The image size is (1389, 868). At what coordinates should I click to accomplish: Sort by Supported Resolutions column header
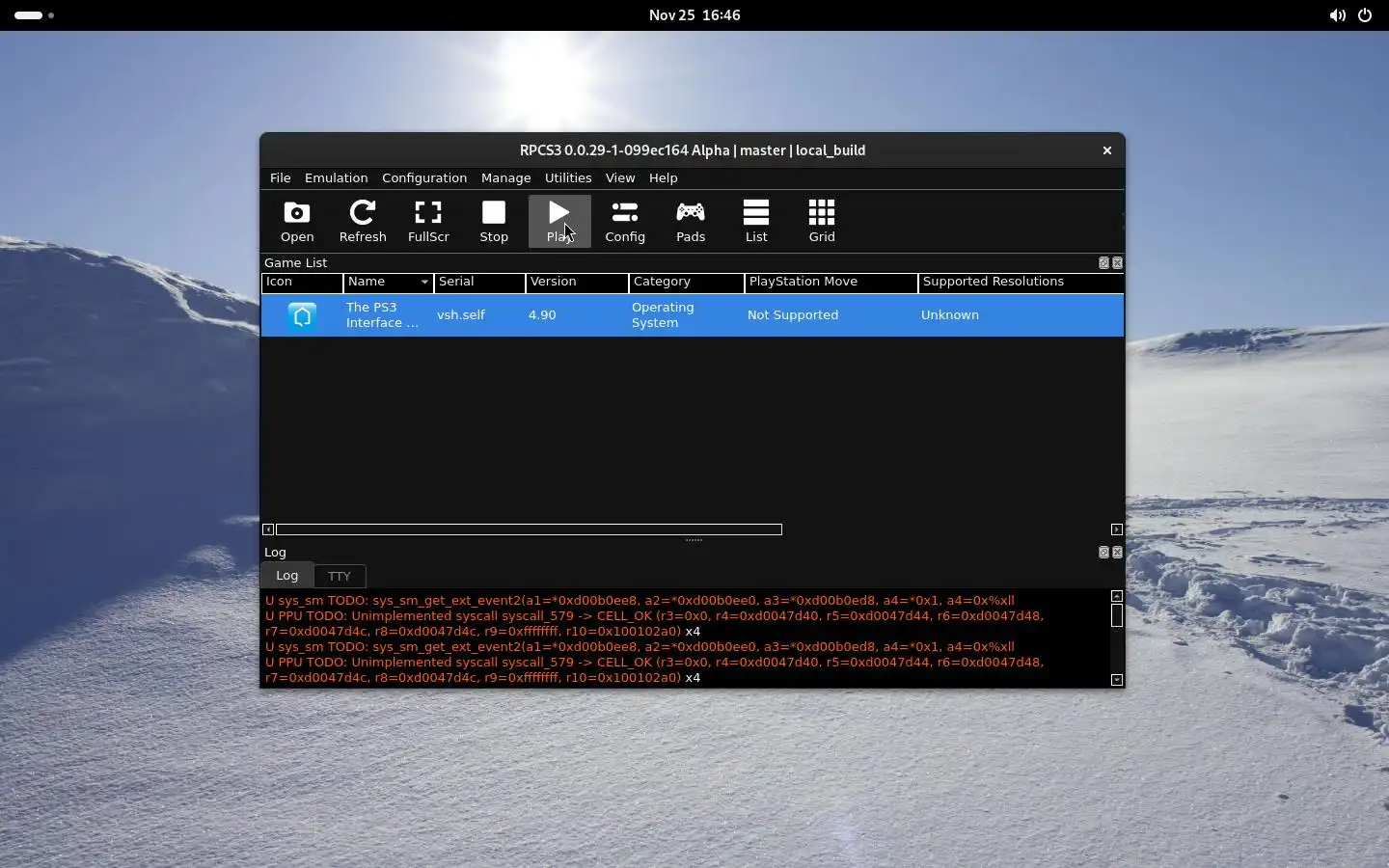coord(1021,282)
